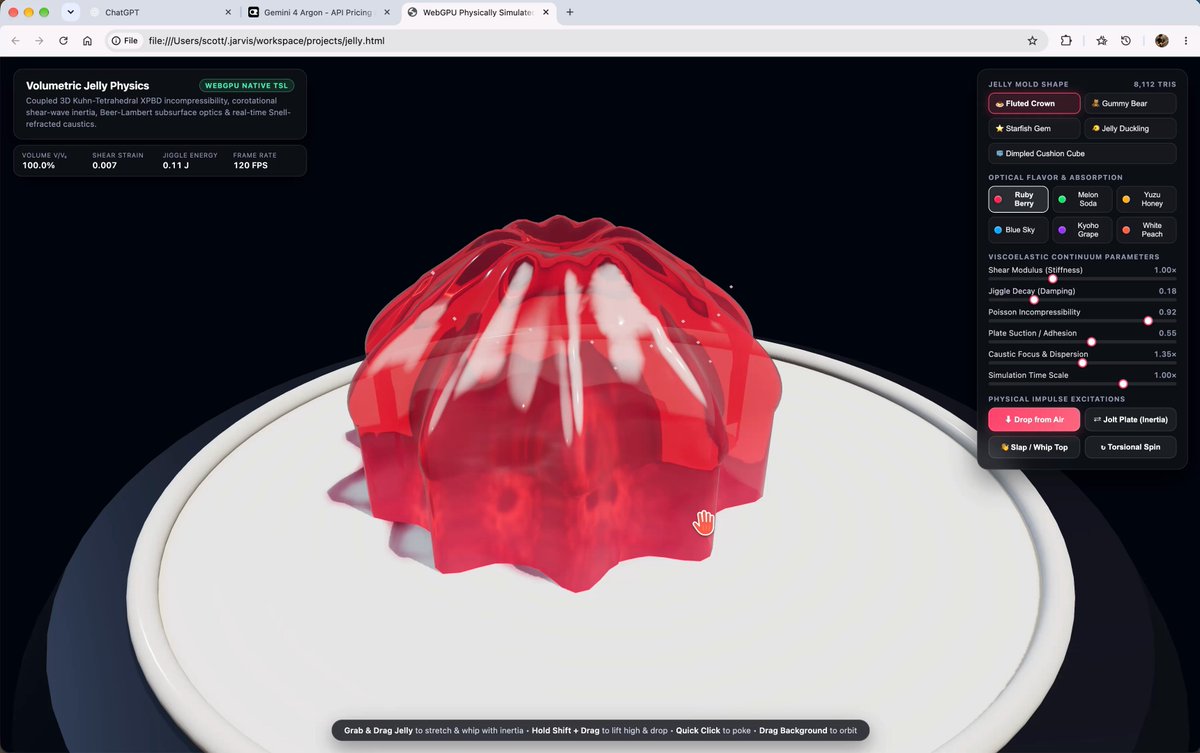Select the Ruby Berry flavor
The width and height of the screenshot is (1200, 753).
point(1018,199)
